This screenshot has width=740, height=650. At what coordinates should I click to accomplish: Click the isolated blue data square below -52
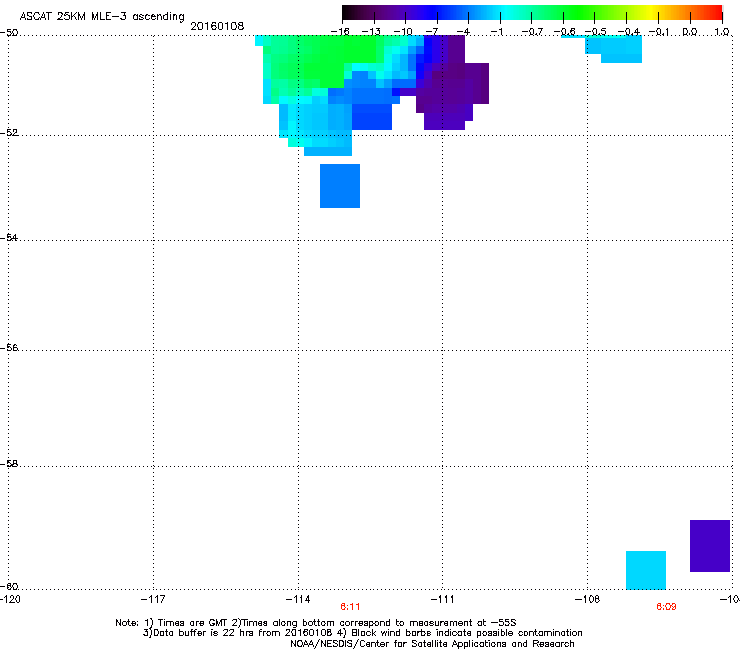340,186
